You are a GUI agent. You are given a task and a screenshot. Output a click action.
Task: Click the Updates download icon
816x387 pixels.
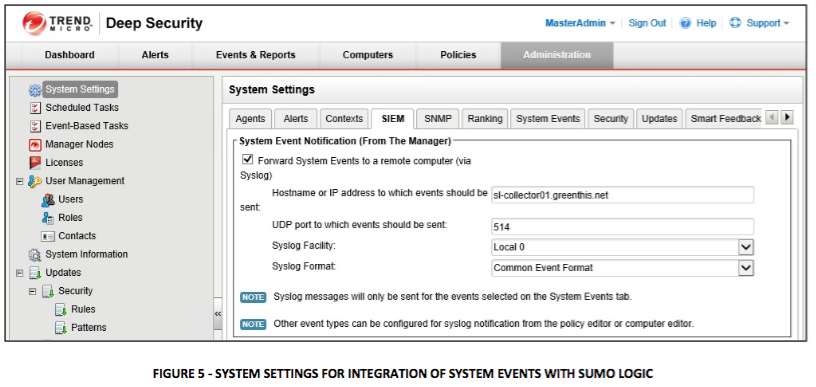click(35, 273)
